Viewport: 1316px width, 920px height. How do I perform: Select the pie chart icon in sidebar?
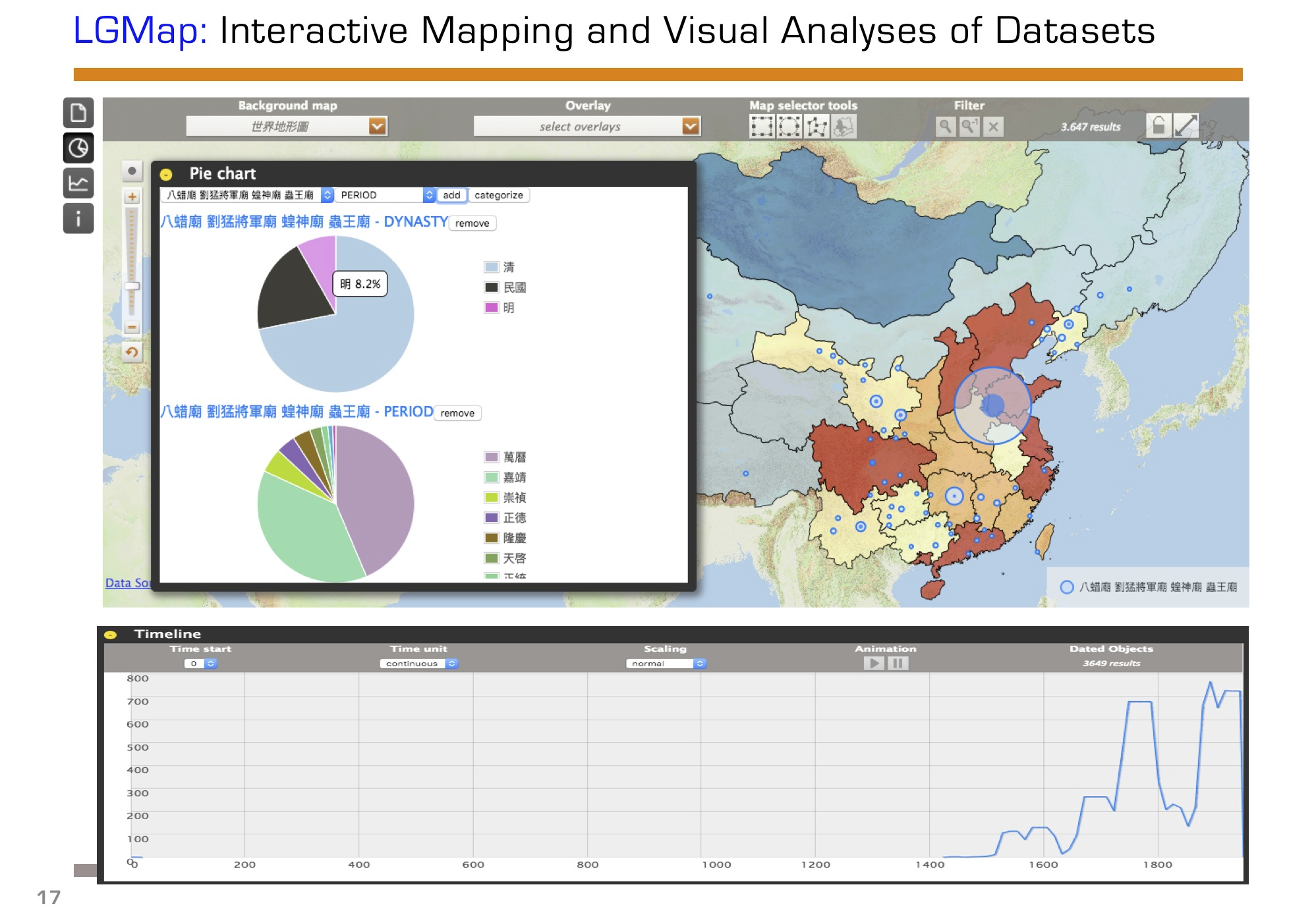(78, 148)
